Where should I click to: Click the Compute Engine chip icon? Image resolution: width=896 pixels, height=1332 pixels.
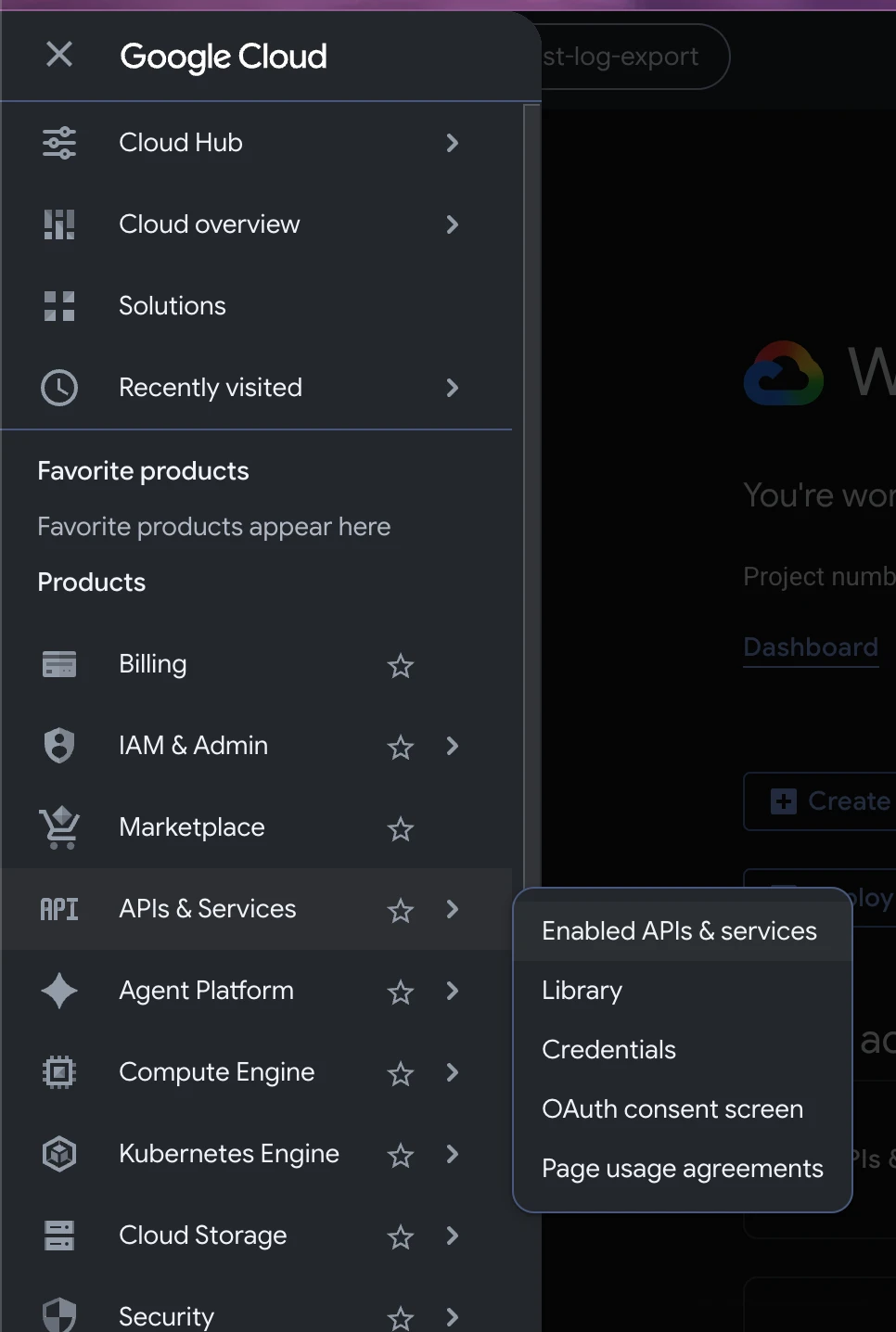click(59, 1072)
